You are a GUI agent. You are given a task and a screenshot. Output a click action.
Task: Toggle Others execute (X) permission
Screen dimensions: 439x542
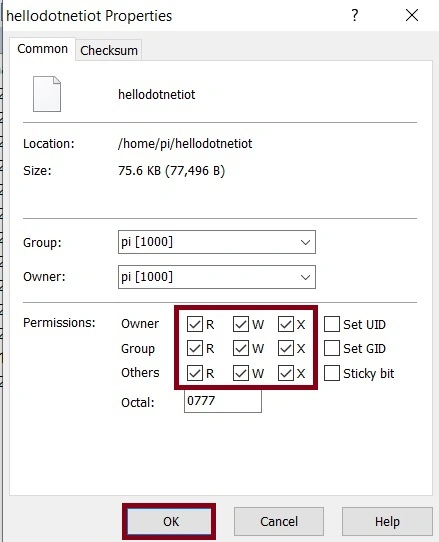(286, 373)
